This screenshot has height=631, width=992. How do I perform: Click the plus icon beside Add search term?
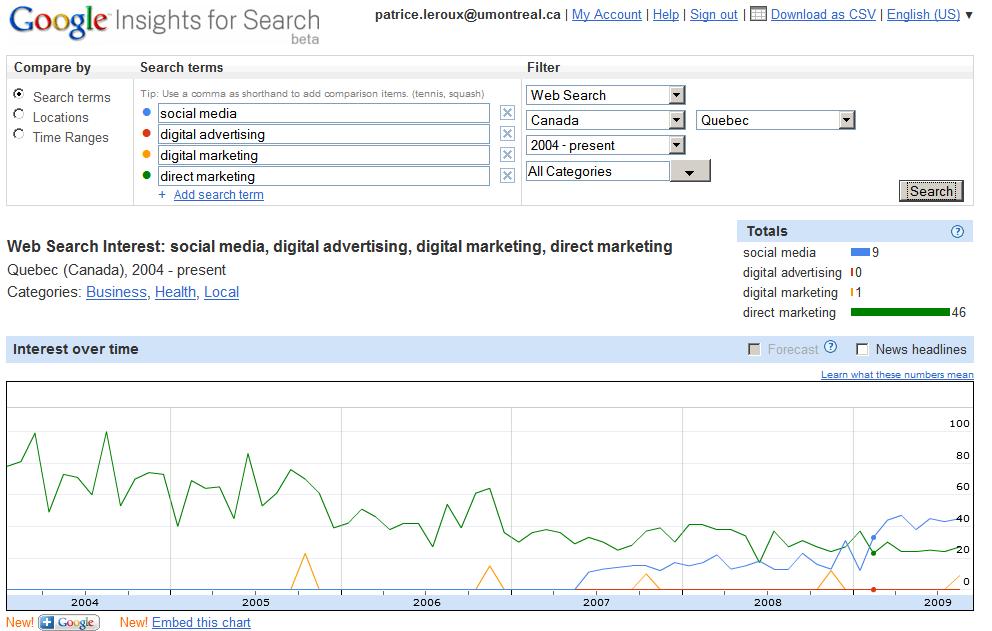click(162, 195)
